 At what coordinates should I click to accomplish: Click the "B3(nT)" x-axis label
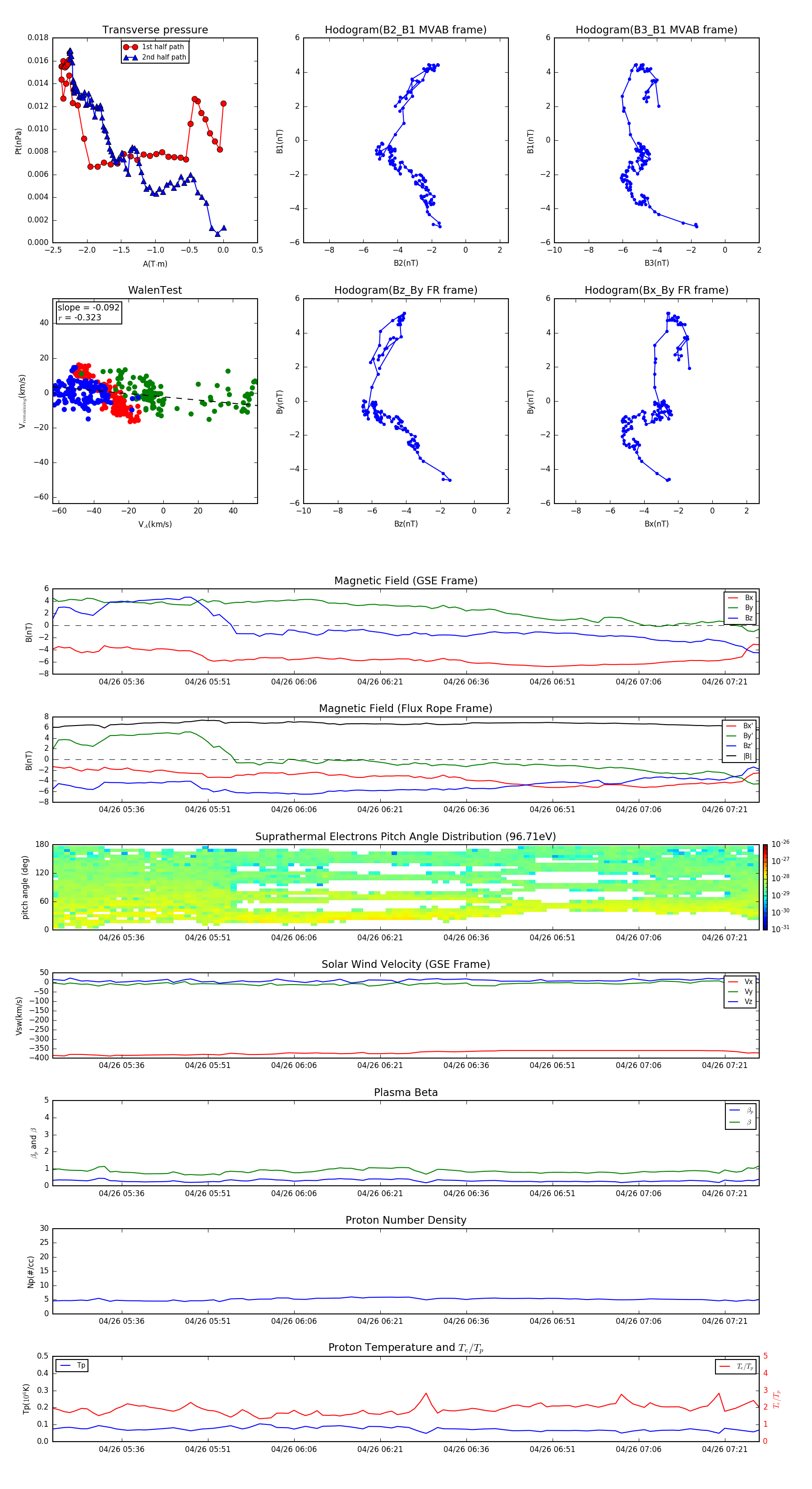point(656,263)
